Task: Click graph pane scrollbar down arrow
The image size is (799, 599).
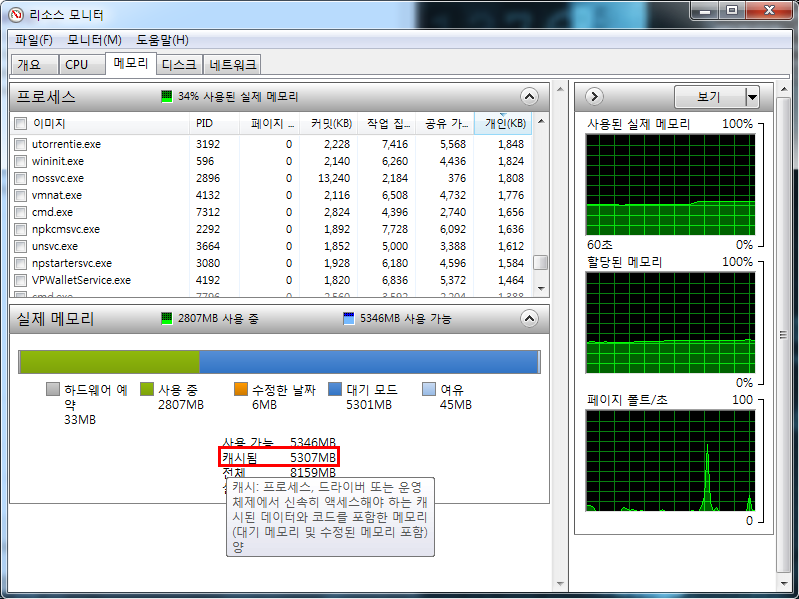Action: tap(784, 584)
